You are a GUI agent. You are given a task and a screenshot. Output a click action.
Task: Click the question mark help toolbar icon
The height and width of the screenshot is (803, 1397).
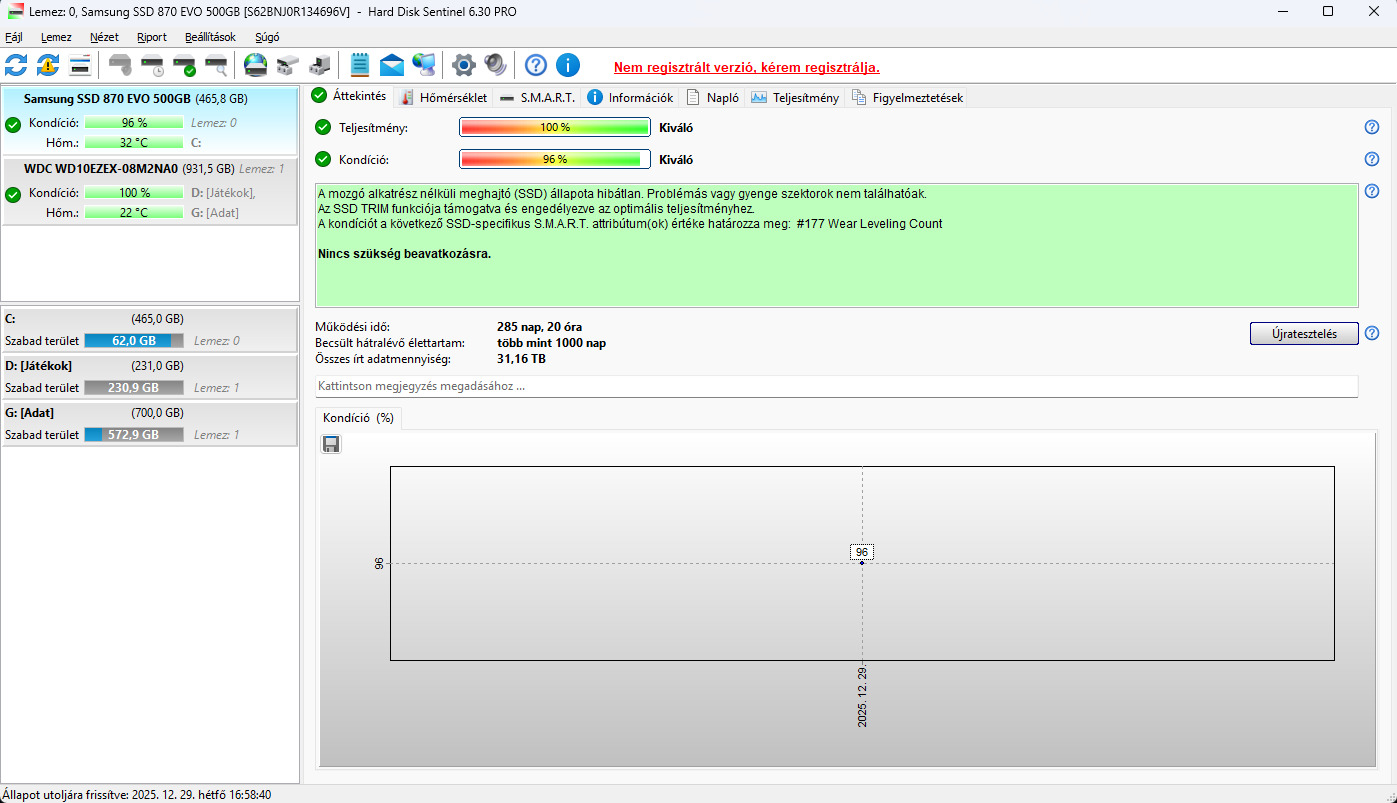click(536, 66)
